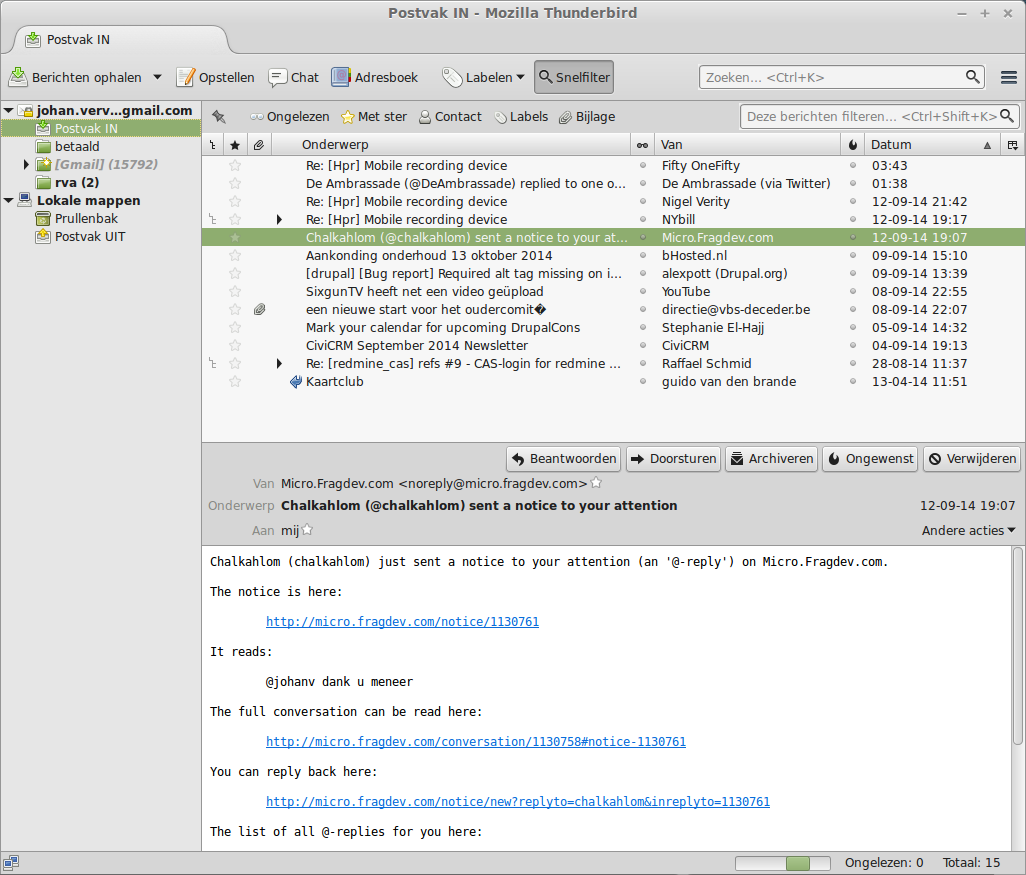Star the recipient 'mij' contact
1026x875 pixels.
tap(307, 530)
